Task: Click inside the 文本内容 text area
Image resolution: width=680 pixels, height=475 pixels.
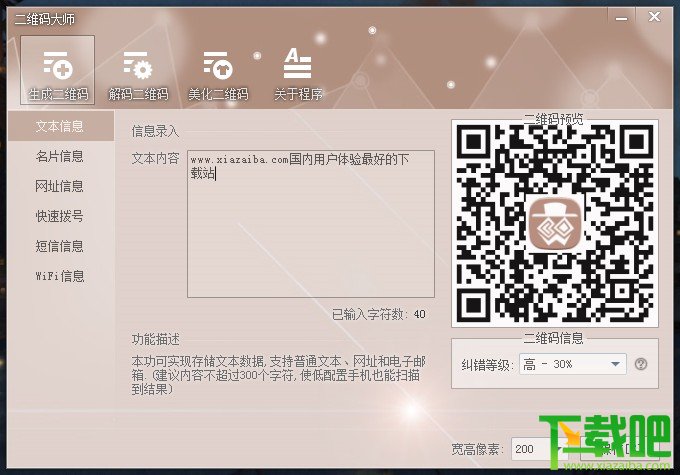Action: tap(311, 224)
